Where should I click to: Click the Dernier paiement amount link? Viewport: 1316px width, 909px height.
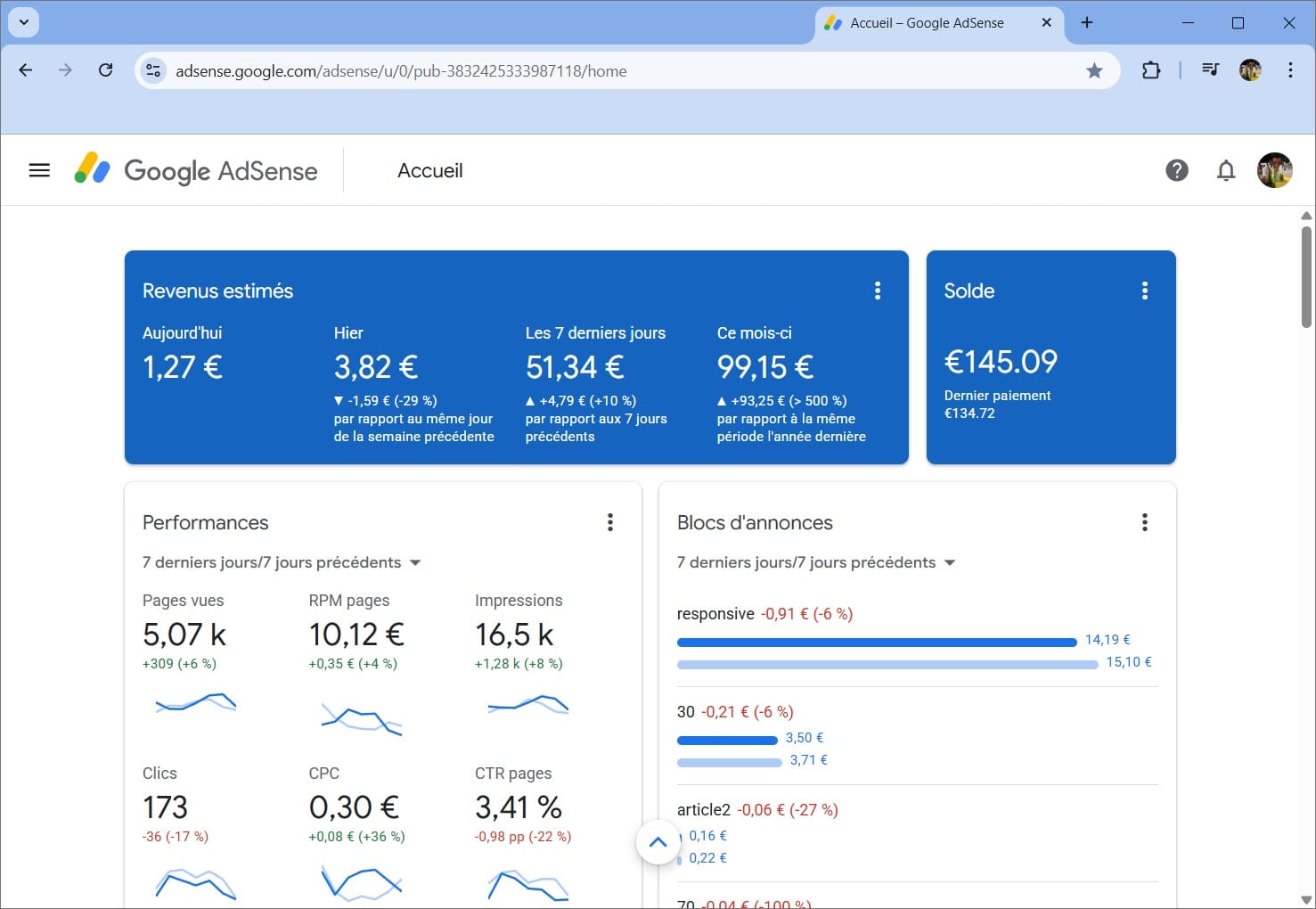[x=970, y=413]
